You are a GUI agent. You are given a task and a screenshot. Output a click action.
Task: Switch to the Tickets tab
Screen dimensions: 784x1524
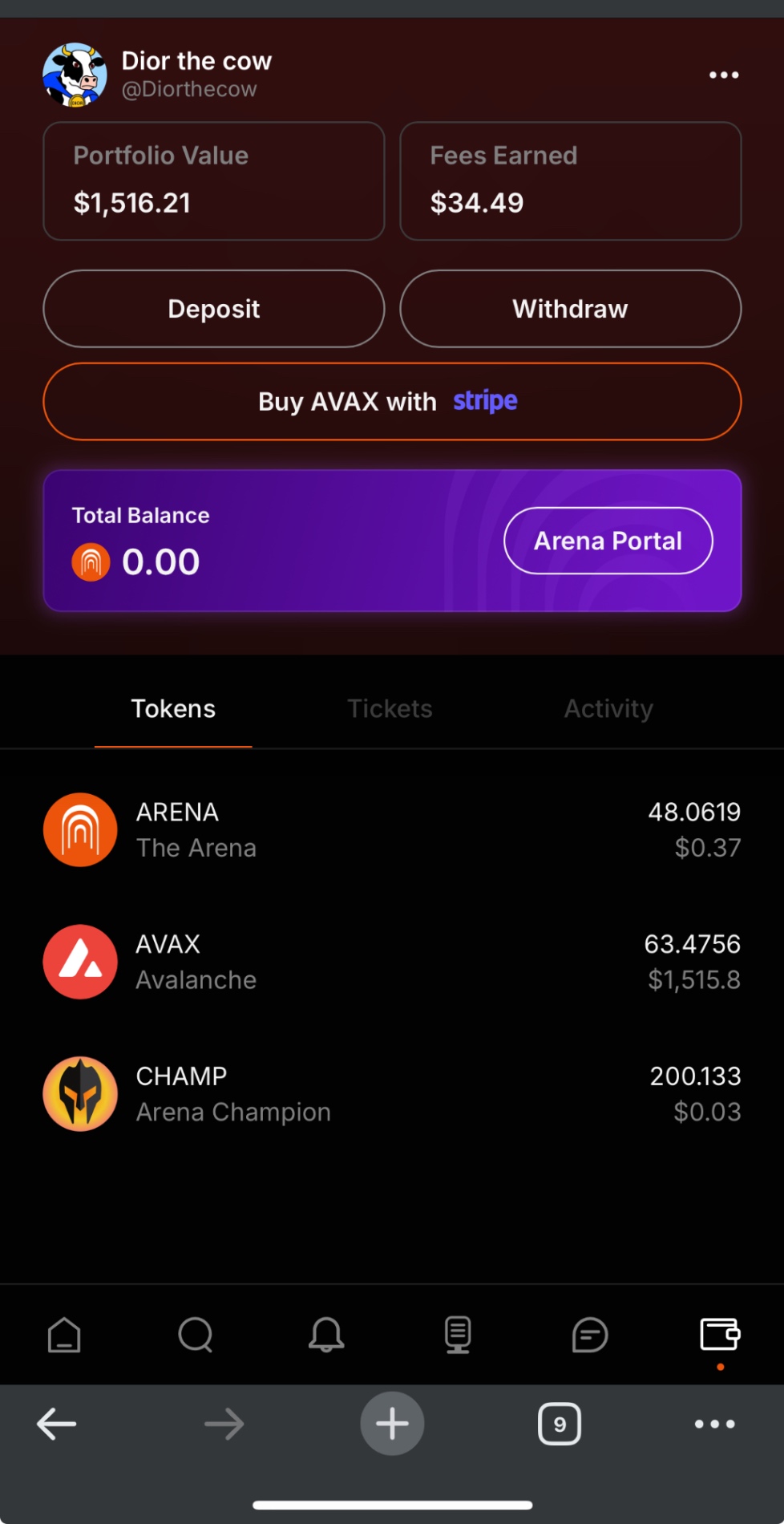(x=390, y=708)
